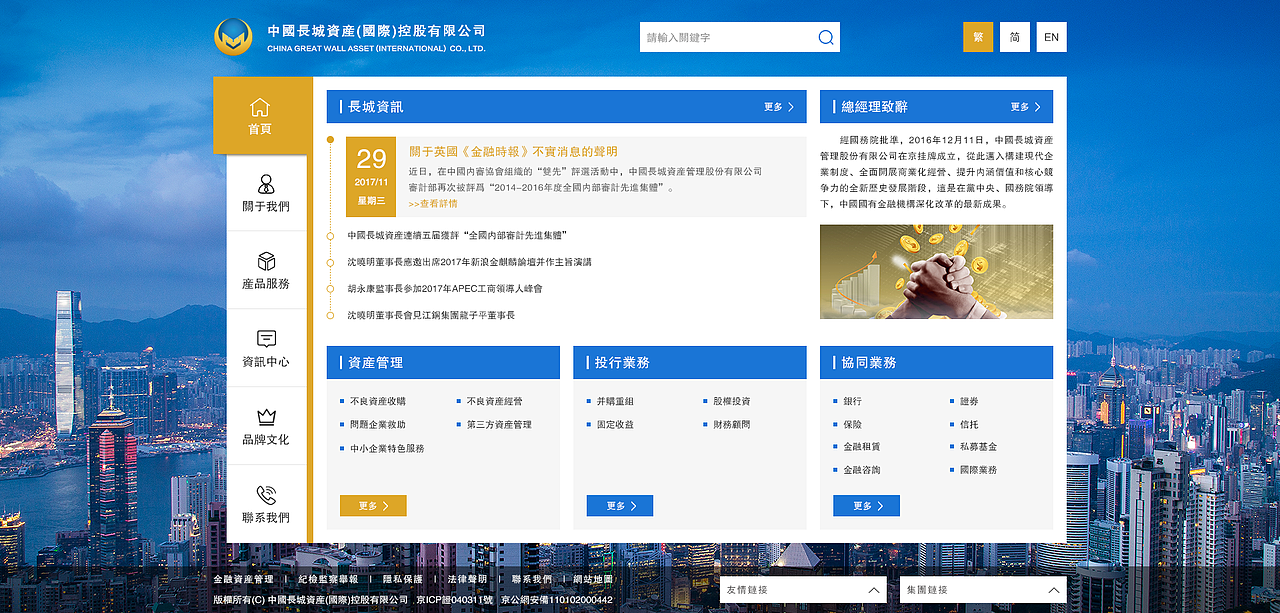Screen dimensions: 1280x613
Task: Open the 銀行 link
Action: (852, 401)
